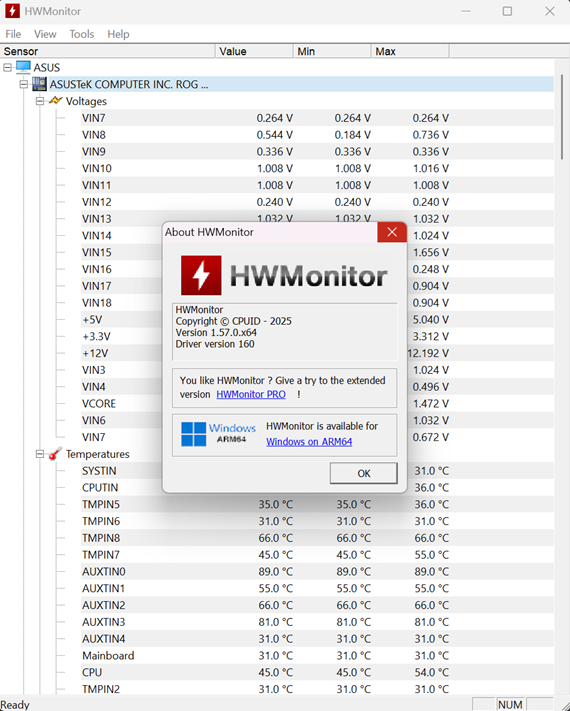Select the Mainboard temperature row
Image resolution: width=570 pixels, height=711 pixels.
pyautogui.click(x=317, y=655)
